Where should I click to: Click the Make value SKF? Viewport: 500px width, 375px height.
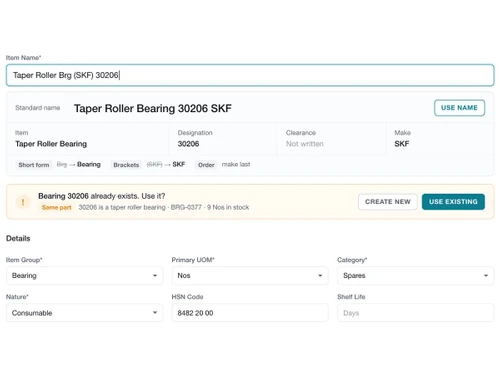tap(402, 144)
